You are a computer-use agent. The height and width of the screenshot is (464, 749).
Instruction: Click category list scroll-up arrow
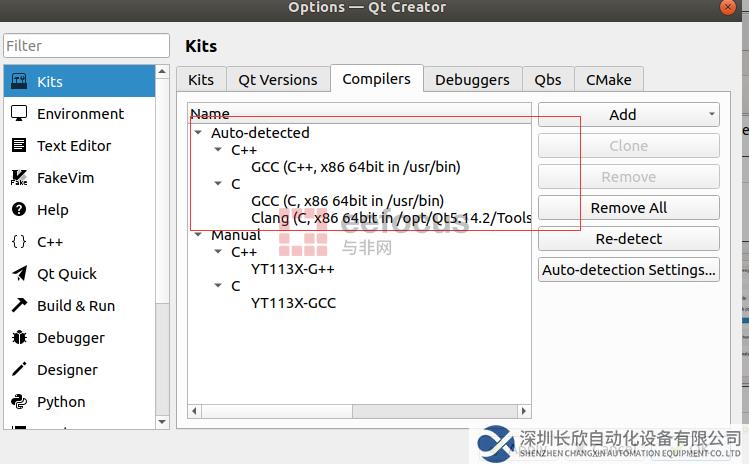coord(162,72)
